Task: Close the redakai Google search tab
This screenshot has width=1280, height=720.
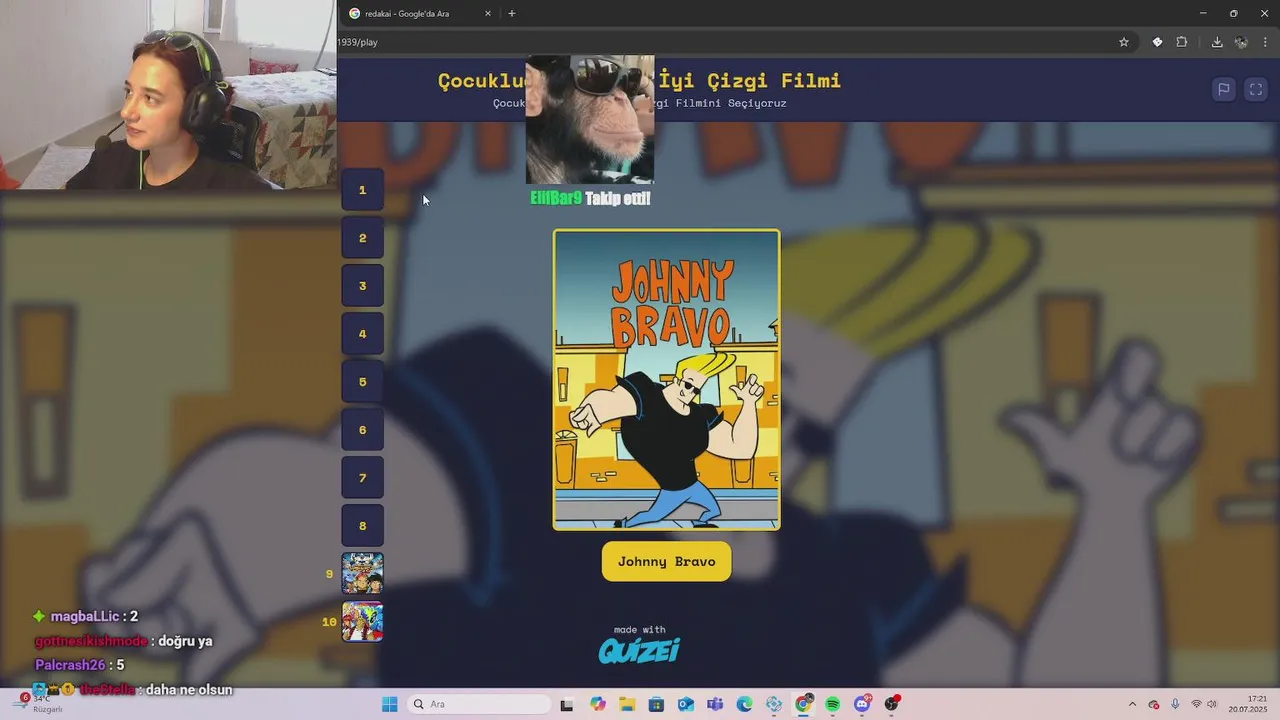Action: 488,13
